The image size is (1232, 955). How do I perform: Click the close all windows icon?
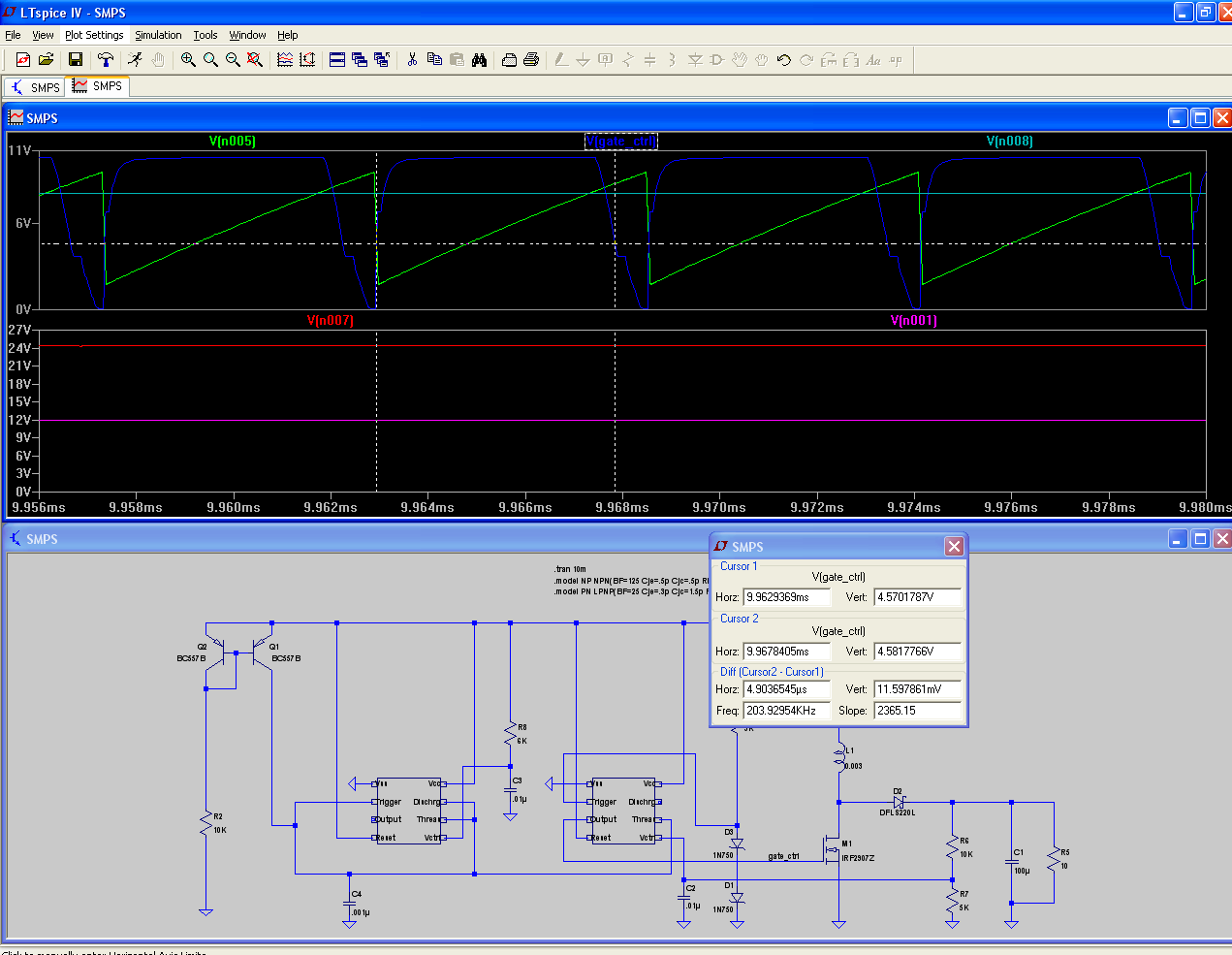(382, 60)
